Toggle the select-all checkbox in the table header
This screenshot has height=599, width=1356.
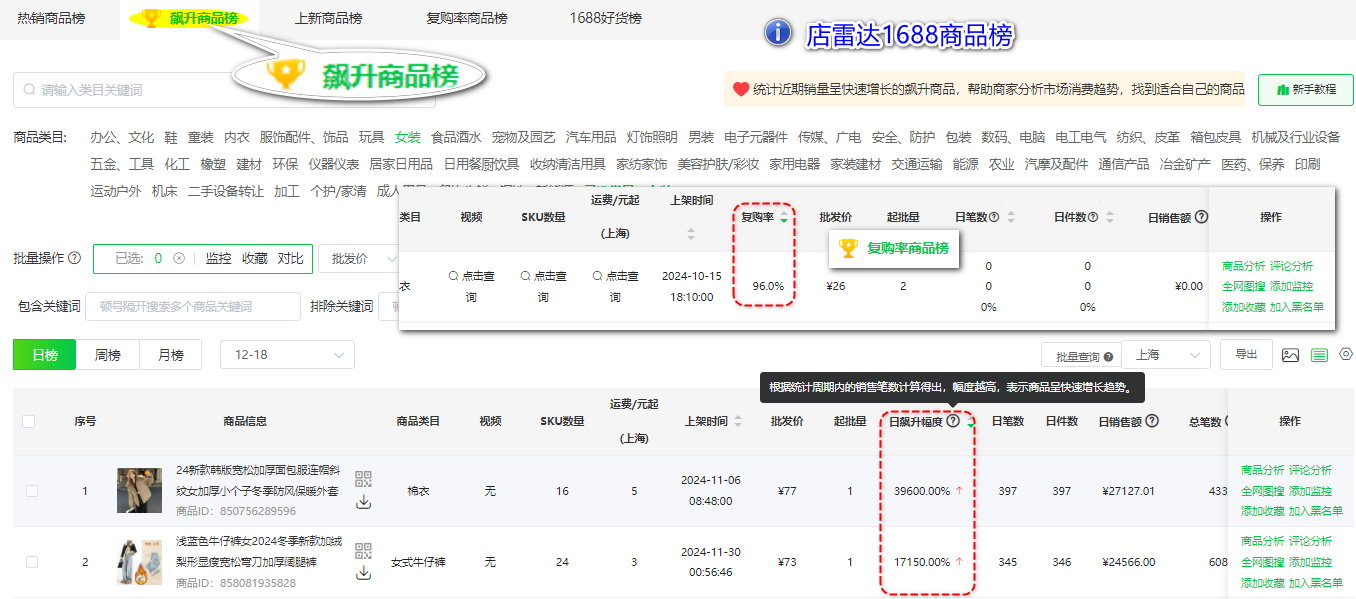pyautogui.click(x=28, y=421)
